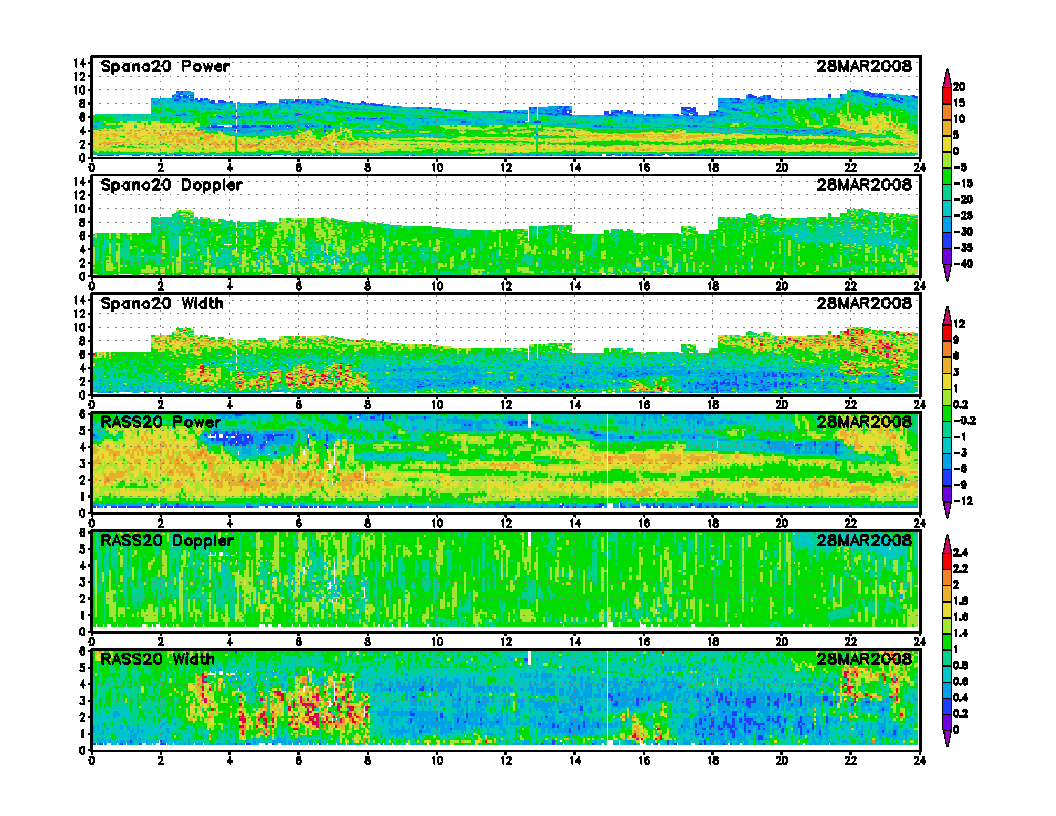
Task: Click the bottom arrow of the middle color bar
Action: 947,512
